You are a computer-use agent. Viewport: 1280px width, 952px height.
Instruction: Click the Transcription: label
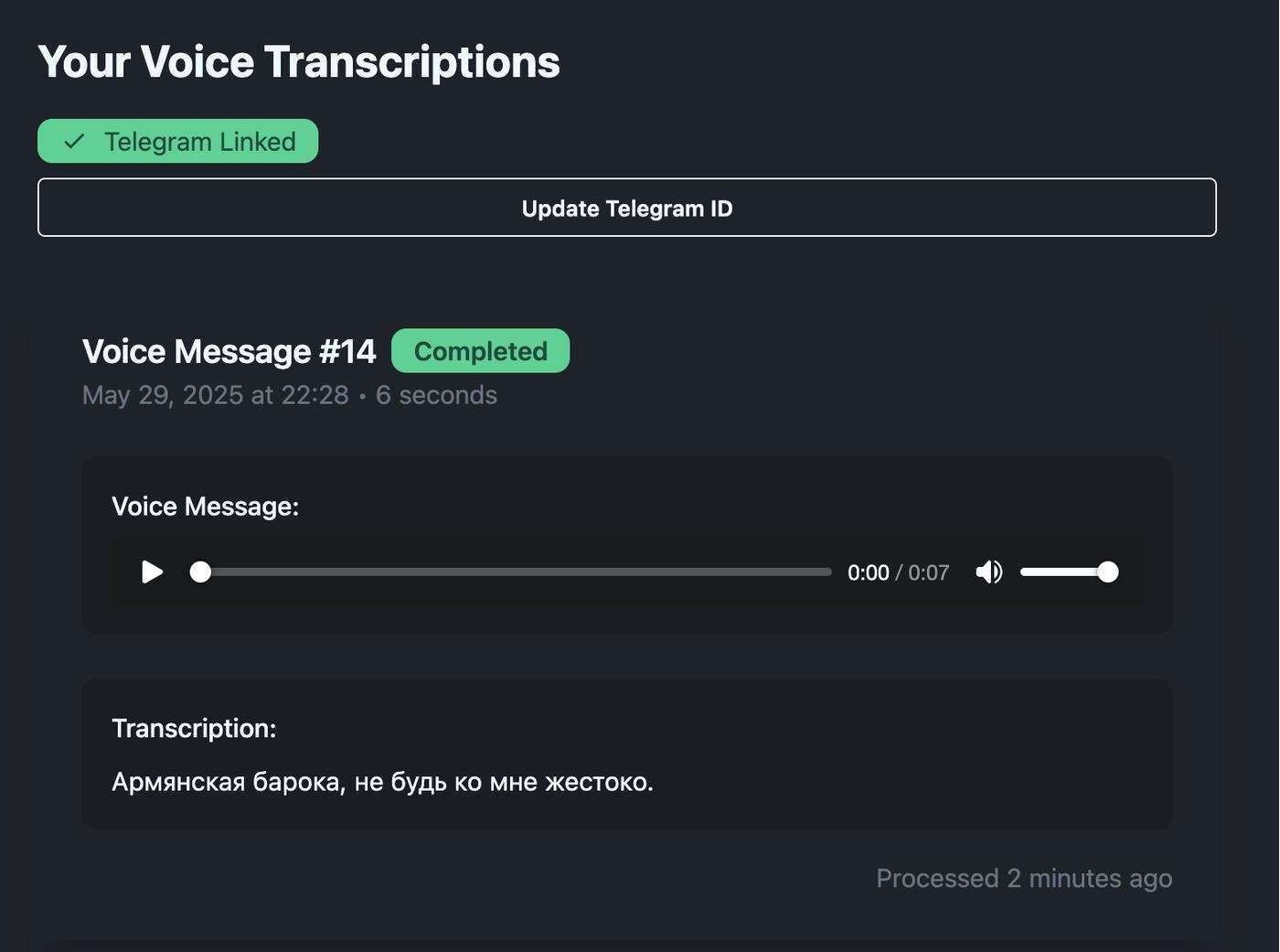[194, 728]
